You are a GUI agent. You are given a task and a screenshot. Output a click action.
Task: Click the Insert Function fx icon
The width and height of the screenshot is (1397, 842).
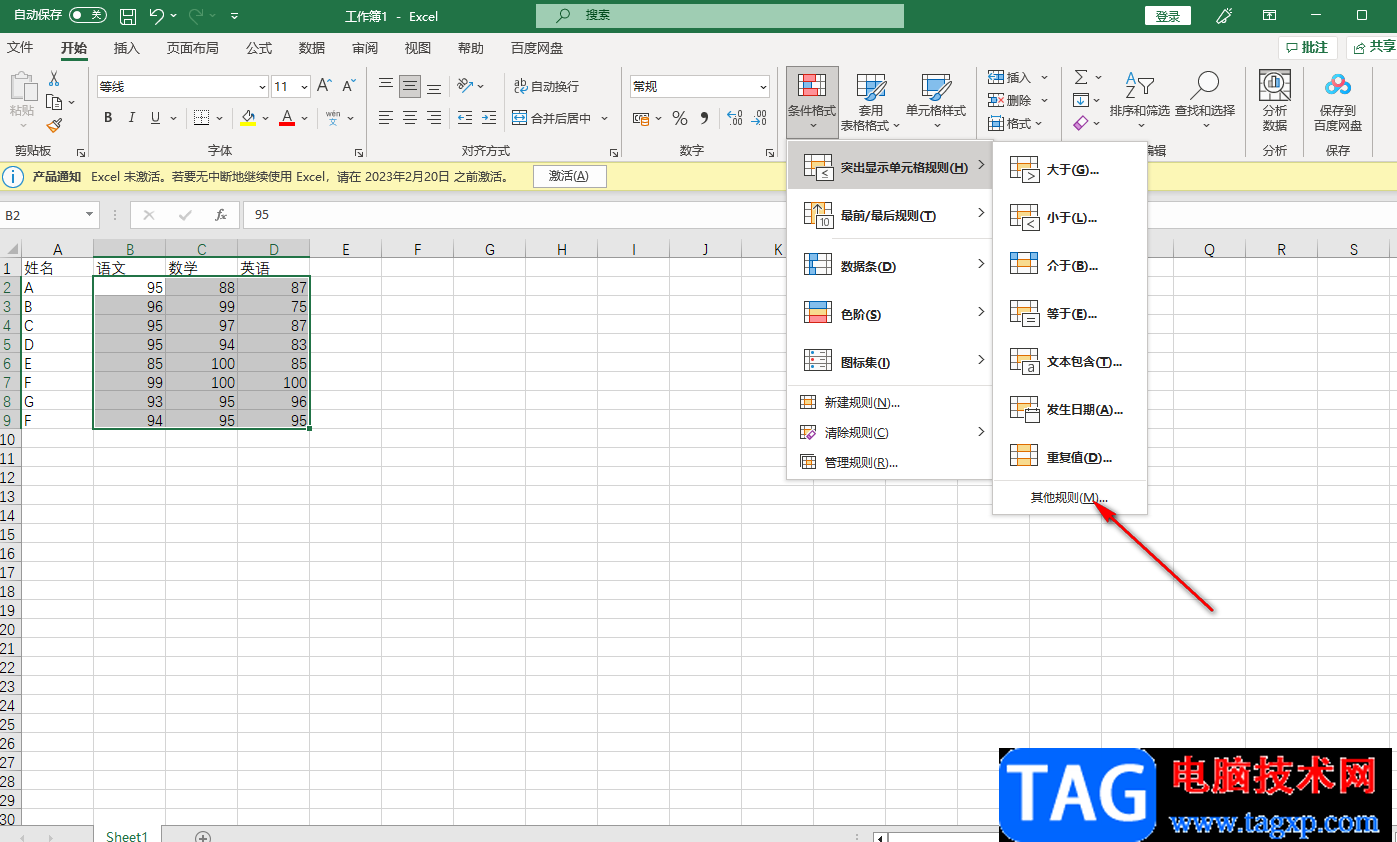tap(221, 215)
